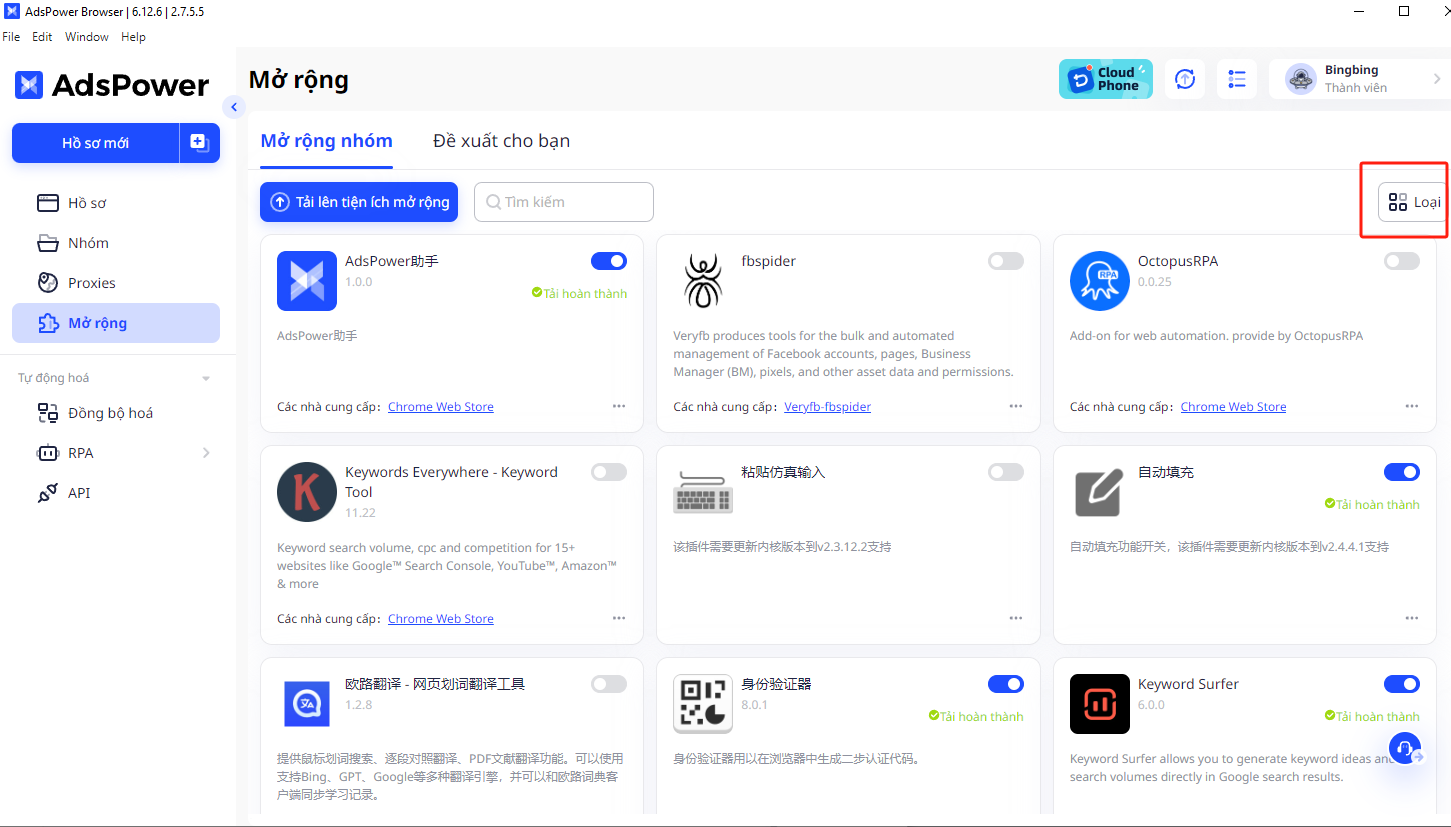The height and width of the screenshot is (827, 1451).
Task: Open more options for AdsPower助手 card
Action: (619, 406)
